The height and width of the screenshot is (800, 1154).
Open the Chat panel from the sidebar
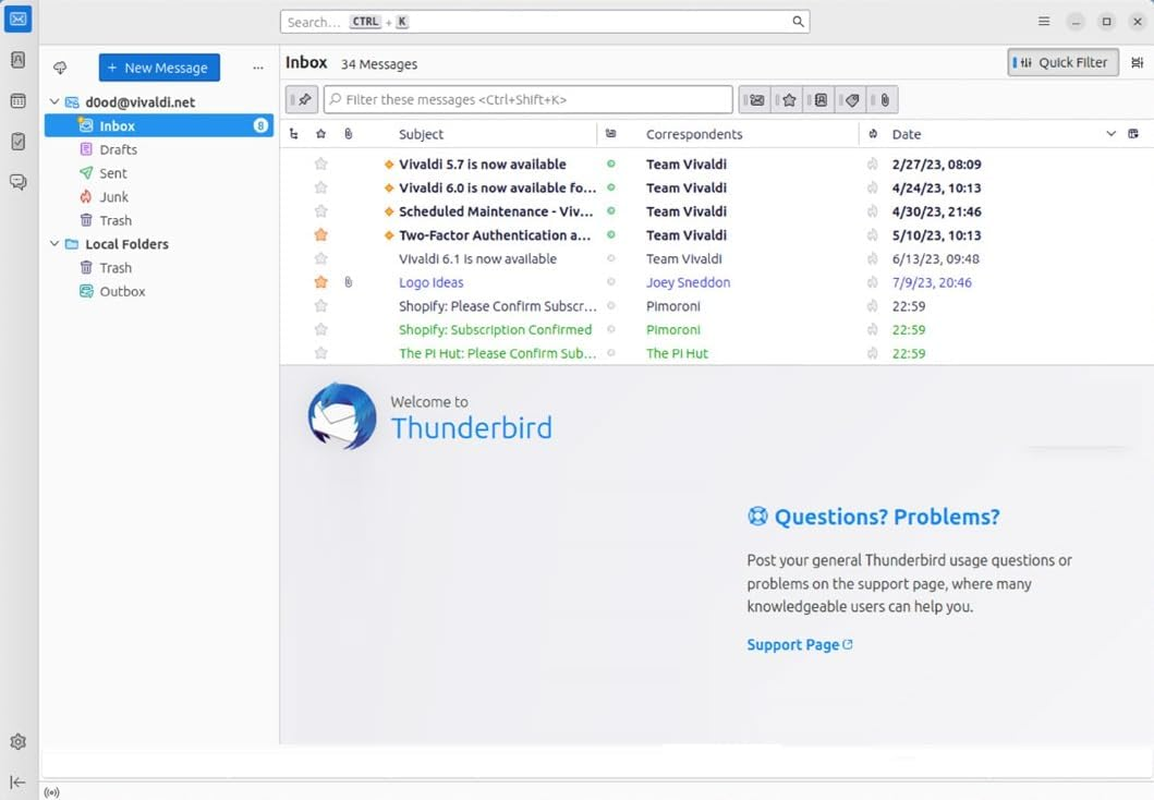(17, 182)
